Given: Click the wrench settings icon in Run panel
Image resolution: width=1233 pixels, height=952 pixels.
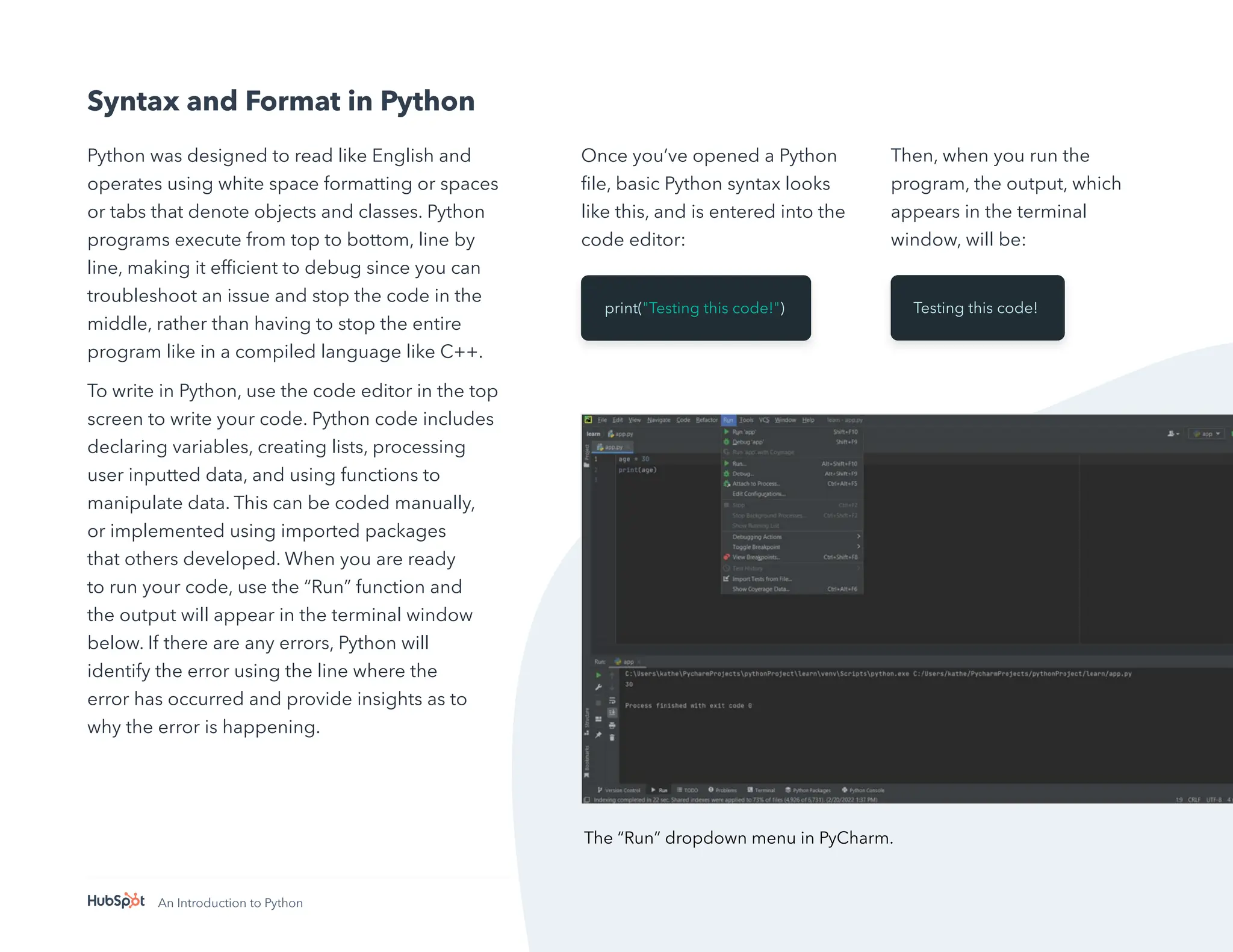Looking at the screenshot, I should 598,687.
